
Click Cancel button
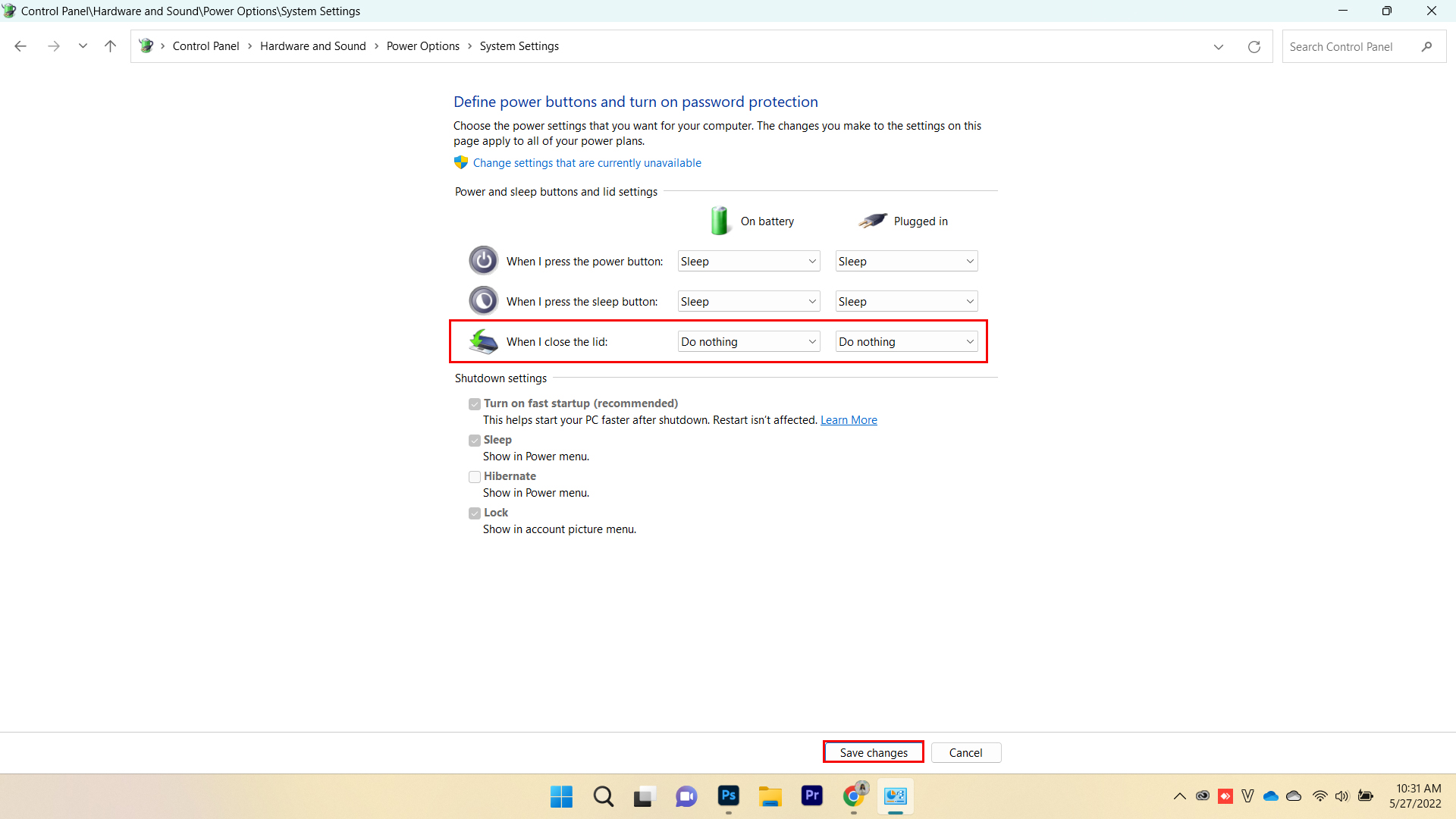(965, 752)
